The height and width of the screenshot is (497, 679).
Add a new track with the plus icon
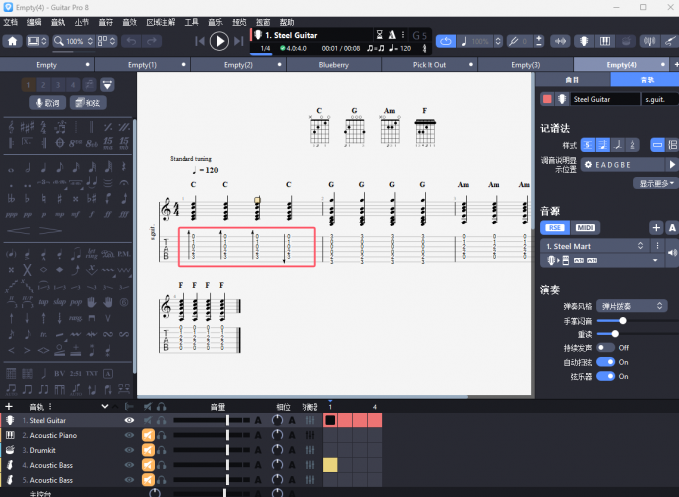[9, 407]
